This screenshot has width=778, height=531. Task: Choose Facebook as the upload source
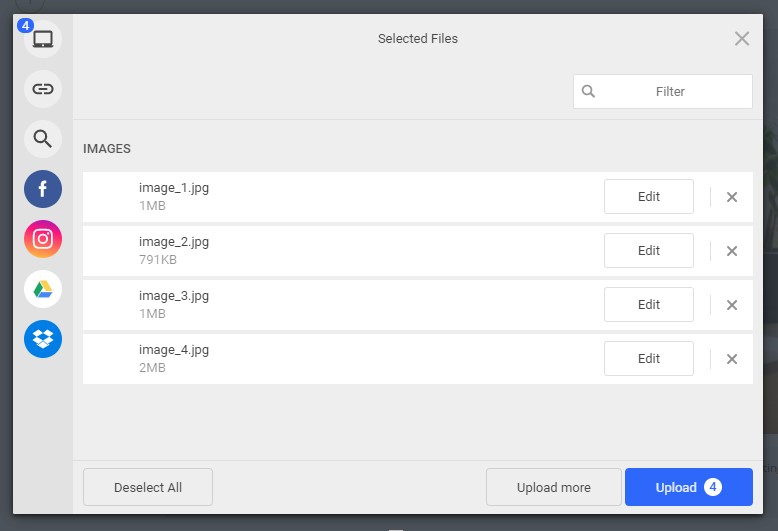pyautogui.click(x=43, y=189)
